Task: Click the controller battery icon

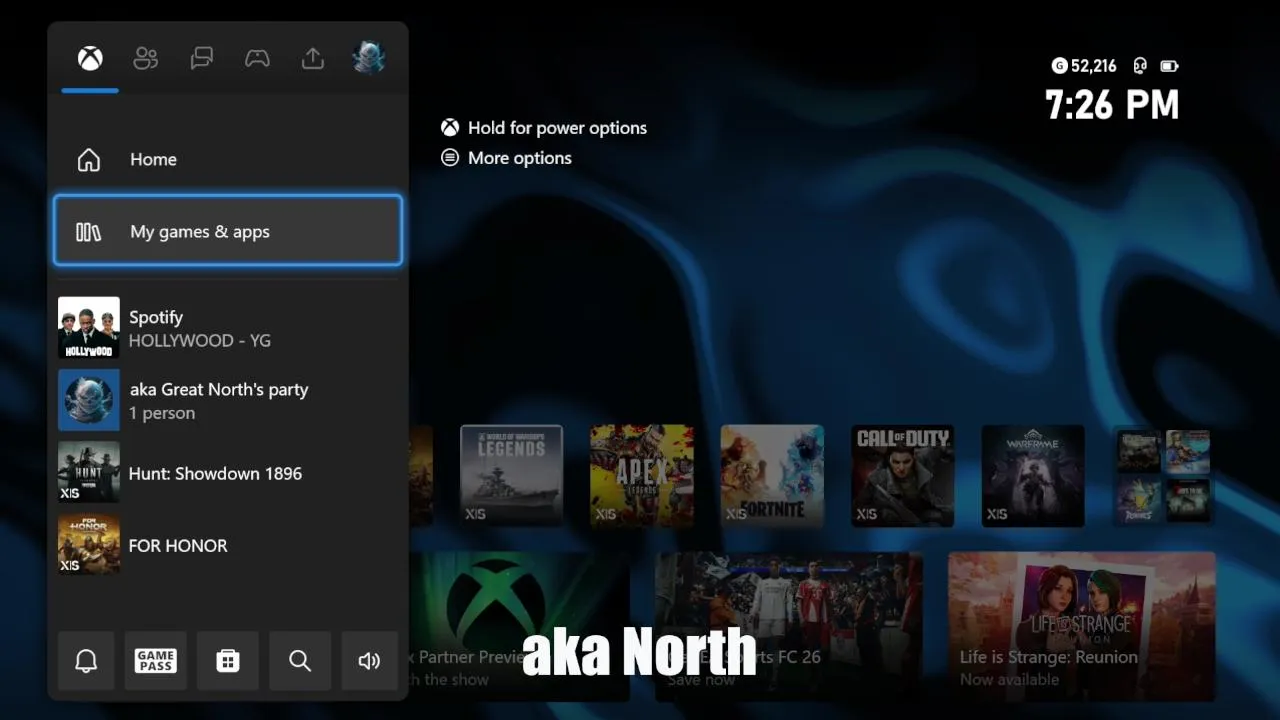Action: pos(1169,66)
